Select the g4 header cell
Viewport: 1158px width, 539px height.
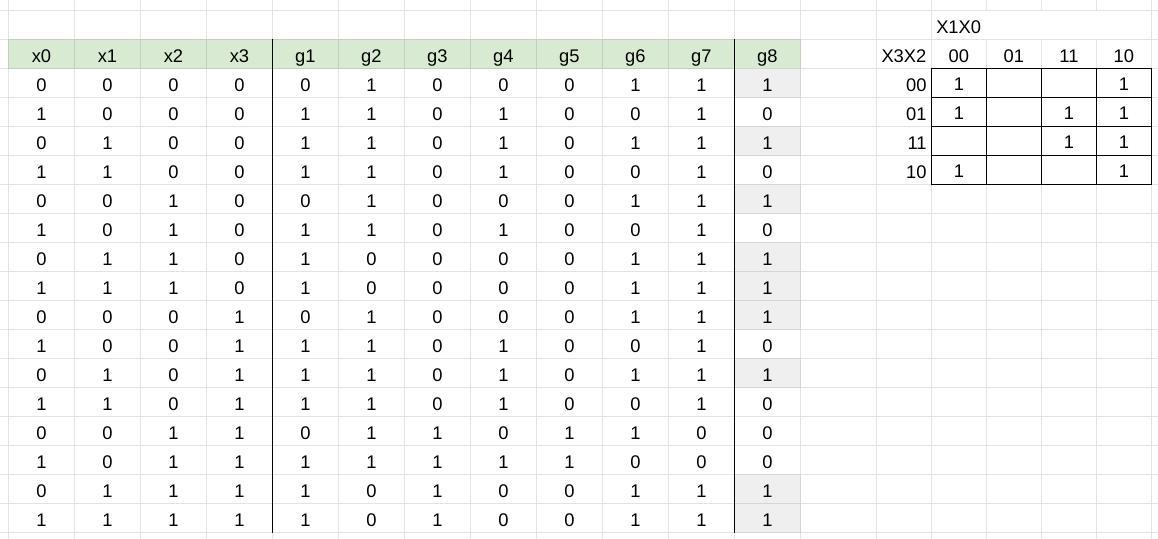tap(503, 55)
